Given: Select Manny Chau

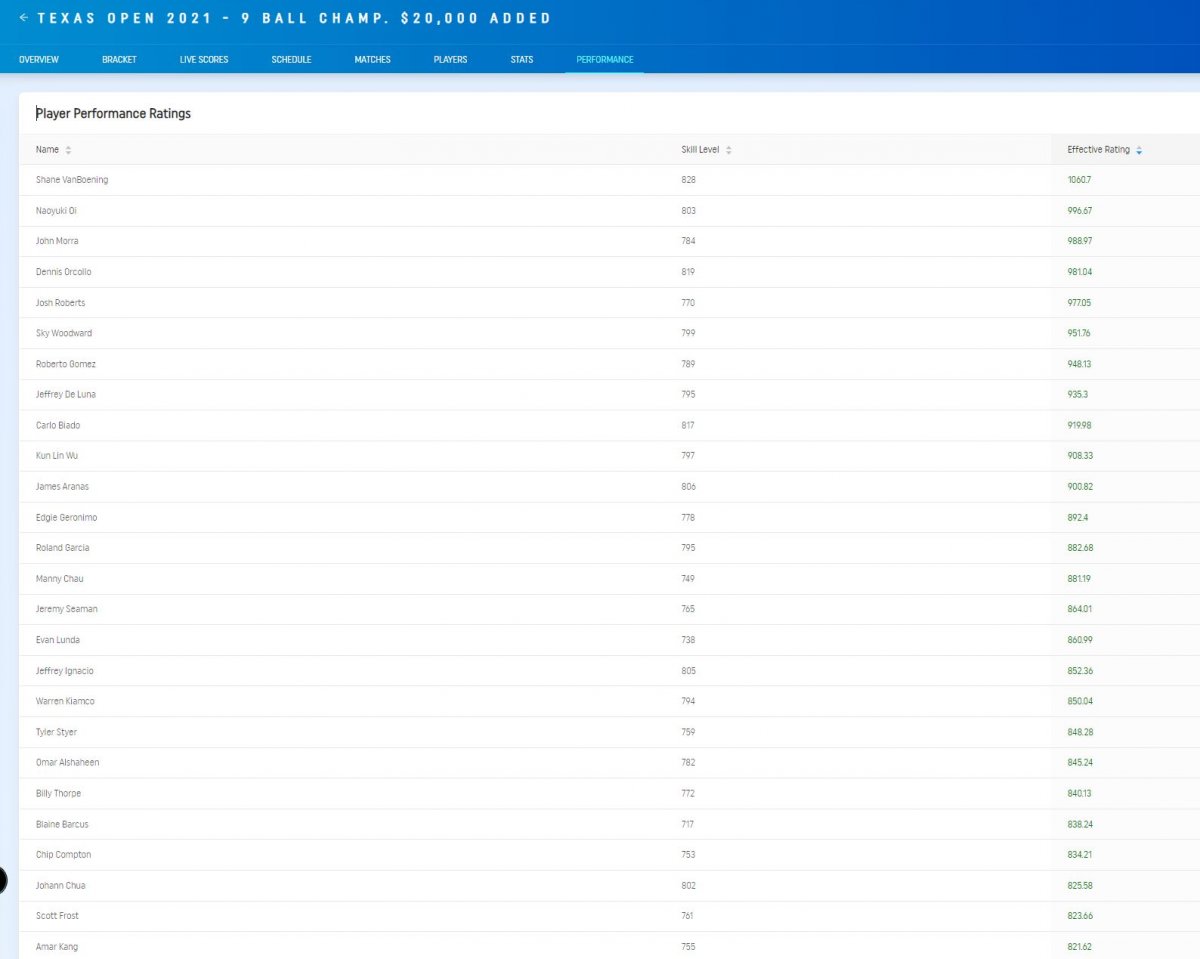Looking at the screenshot, I should [x=60, y=578].
